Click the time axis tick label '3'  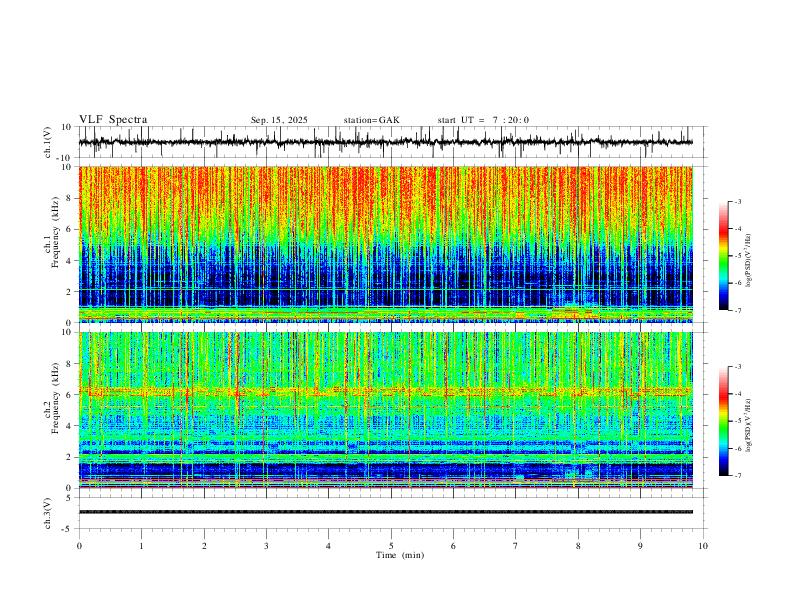[266, 546]
